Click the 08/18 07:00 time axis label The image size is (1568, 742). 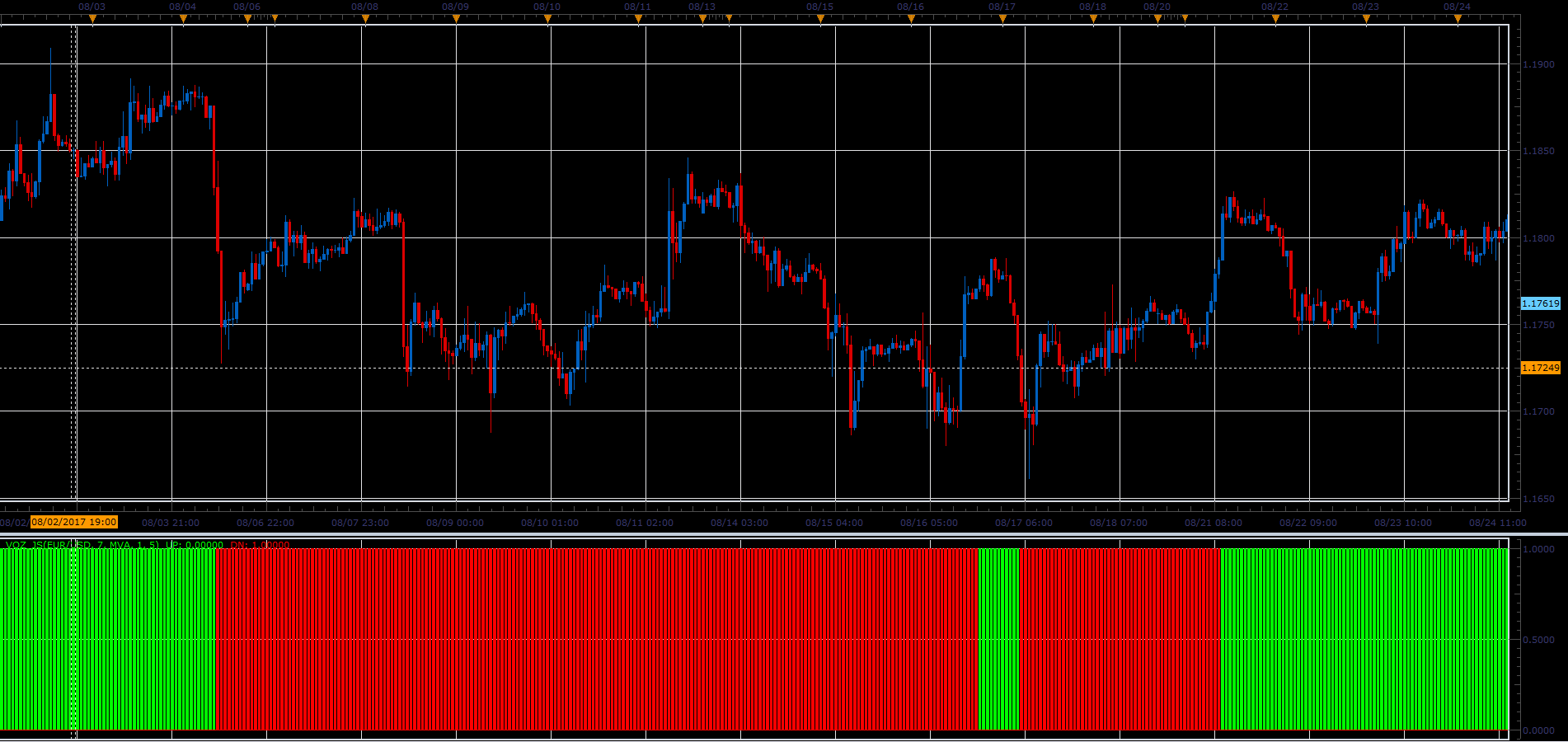(1119, 523)
